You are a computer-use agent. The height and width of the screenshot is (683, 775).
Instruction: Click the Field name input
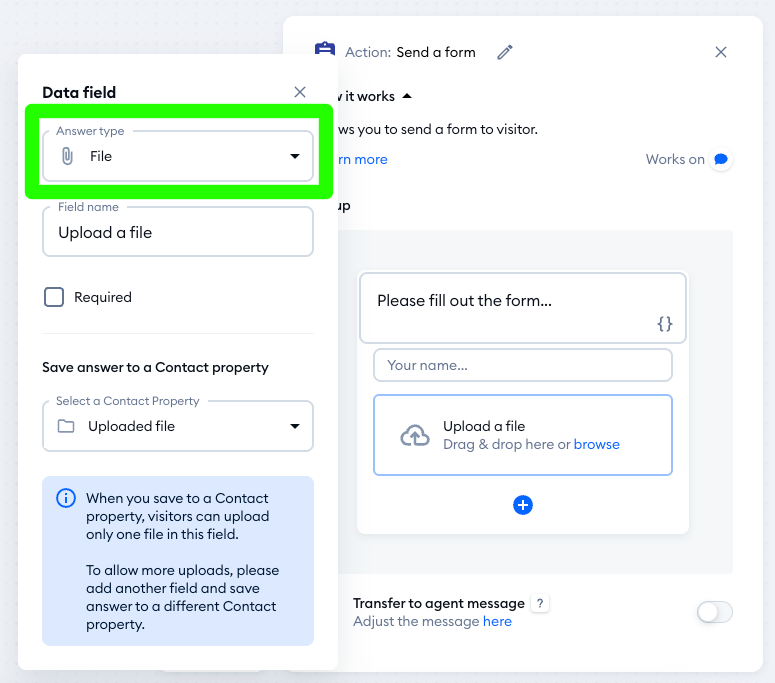coord(178,232)
